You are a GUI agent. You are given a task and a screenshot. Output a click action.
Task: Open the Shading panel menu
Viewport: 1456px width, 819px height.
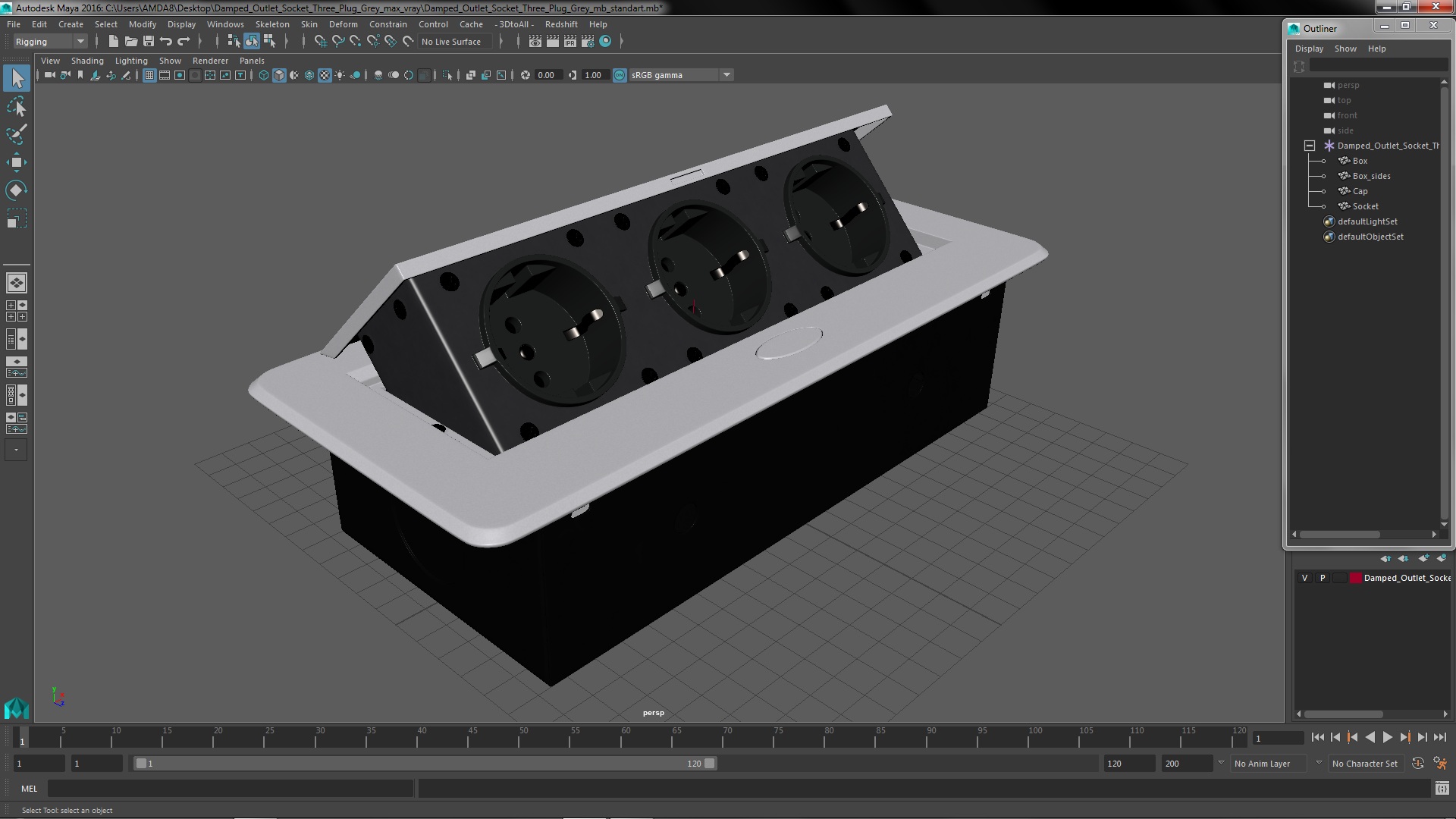point(87,61)
